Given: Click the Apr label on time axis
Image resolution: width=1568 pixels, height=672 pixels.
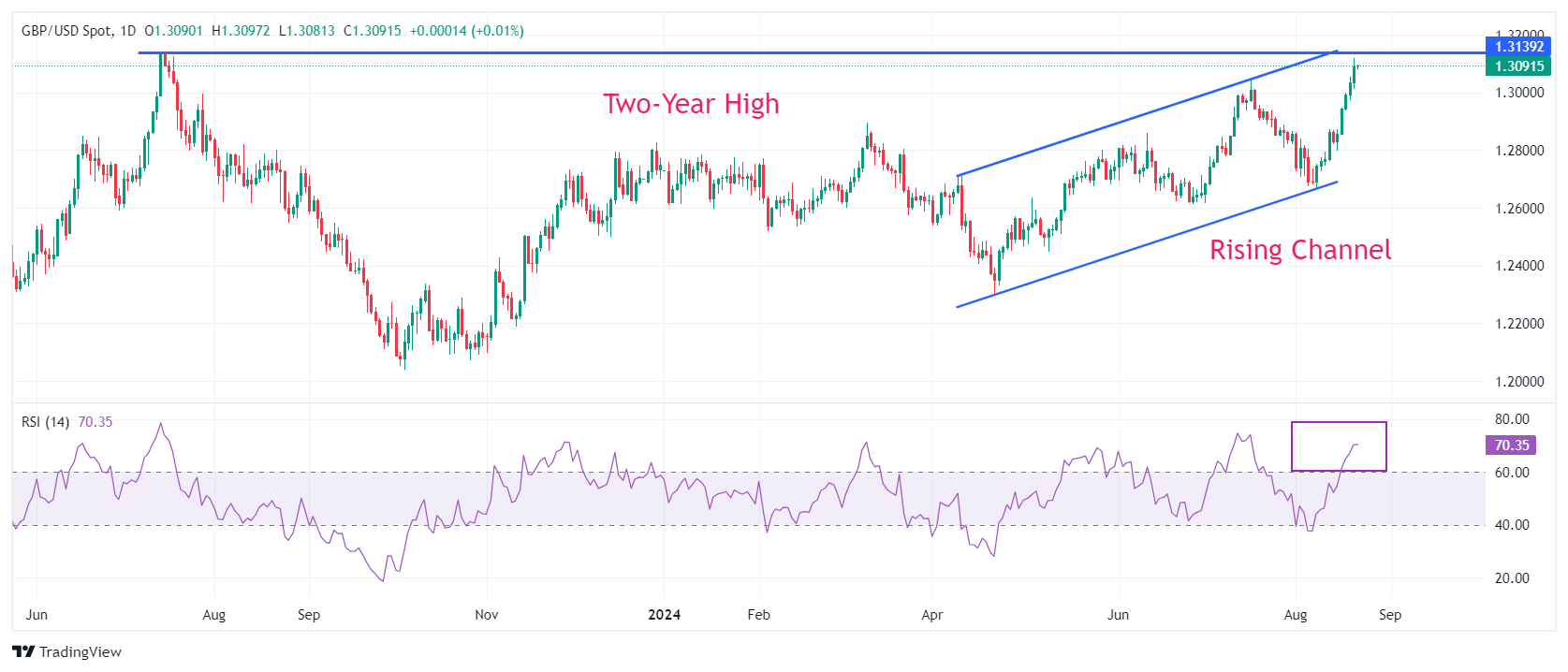Looking at the screenshot, I should [932, 615].
